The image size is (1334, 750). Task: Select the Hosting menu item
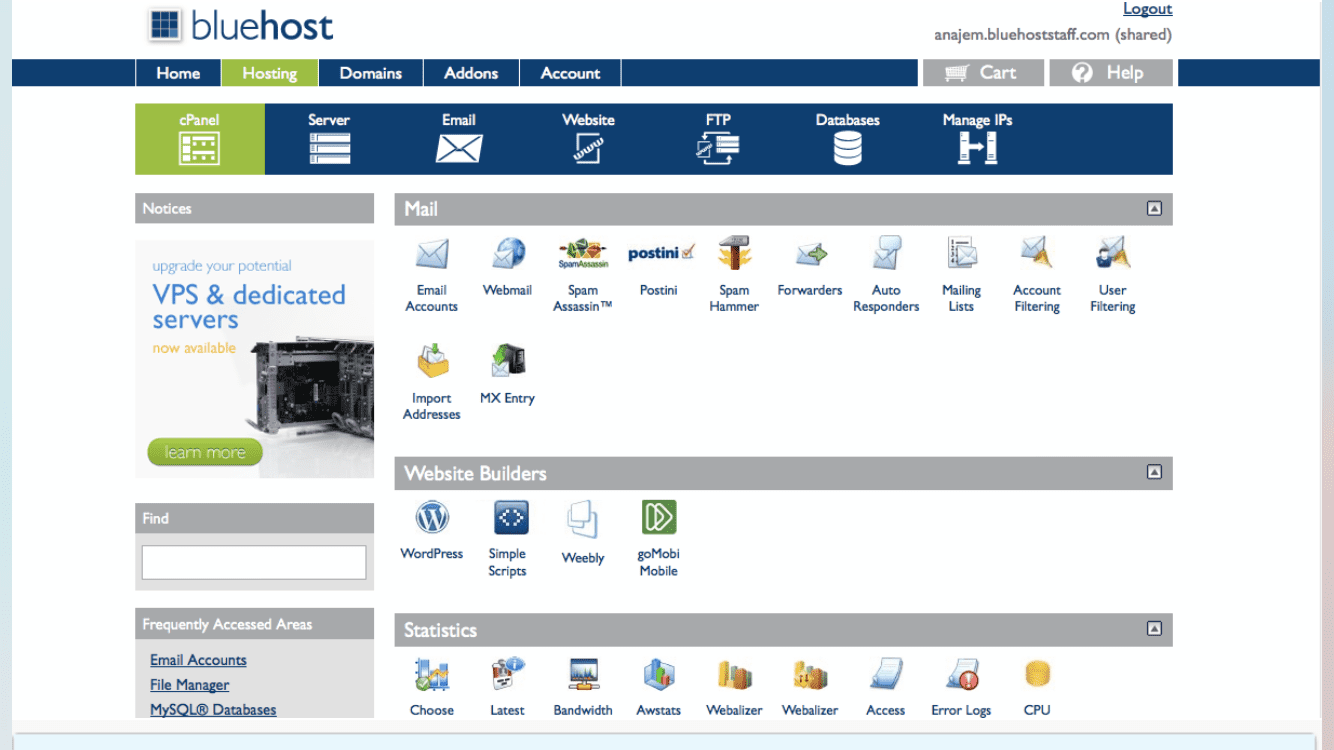(270, 73)
